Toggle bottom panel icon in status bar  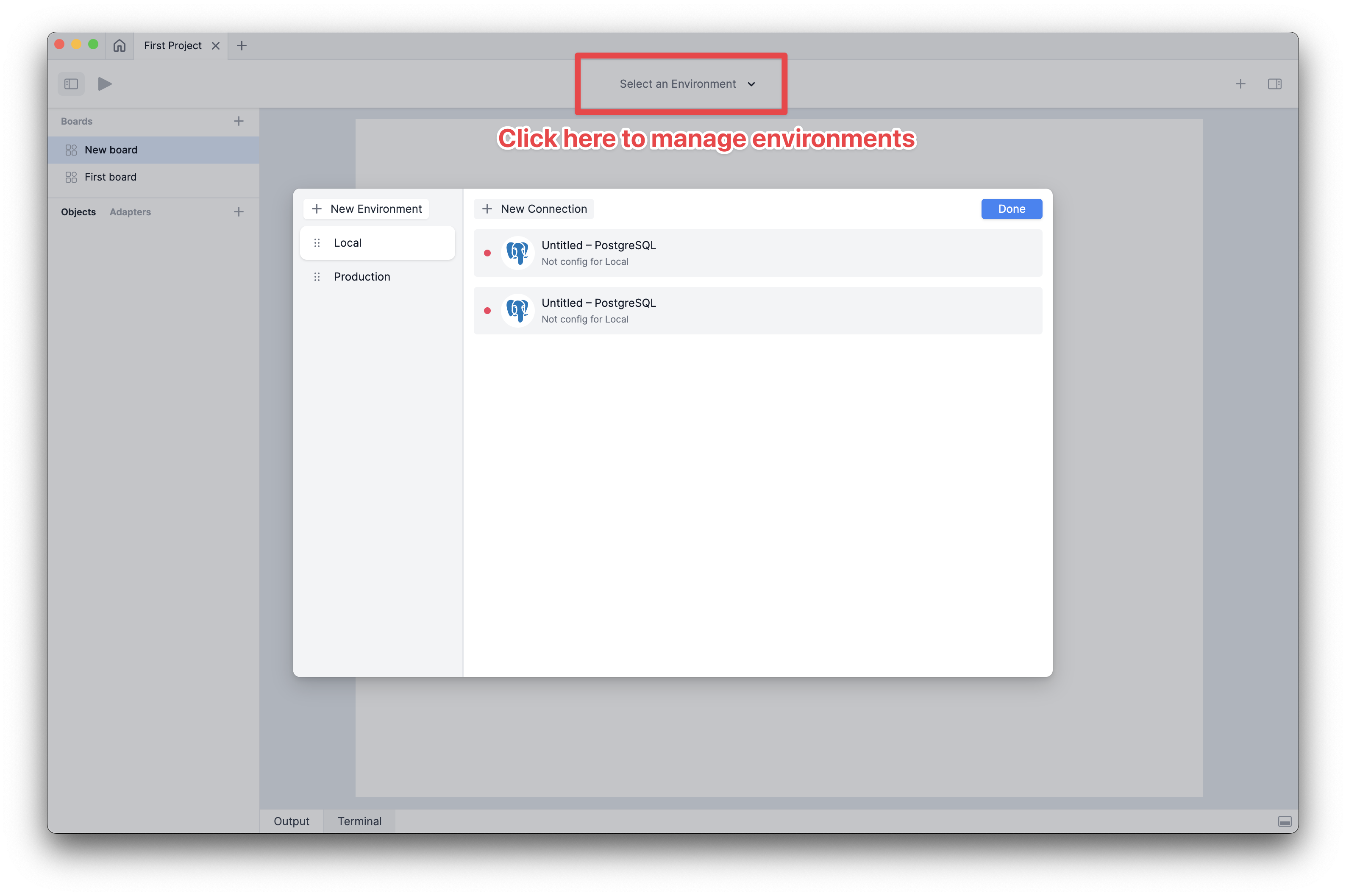coord(1284,821)
